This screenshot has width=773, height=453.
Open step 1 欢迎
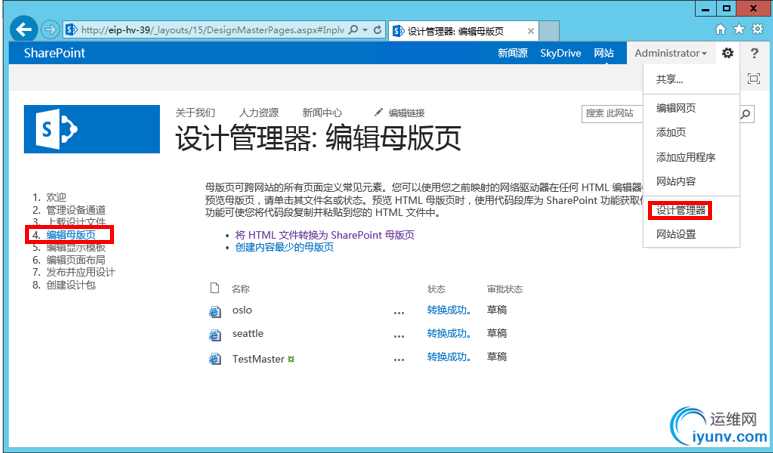[56, 197]
